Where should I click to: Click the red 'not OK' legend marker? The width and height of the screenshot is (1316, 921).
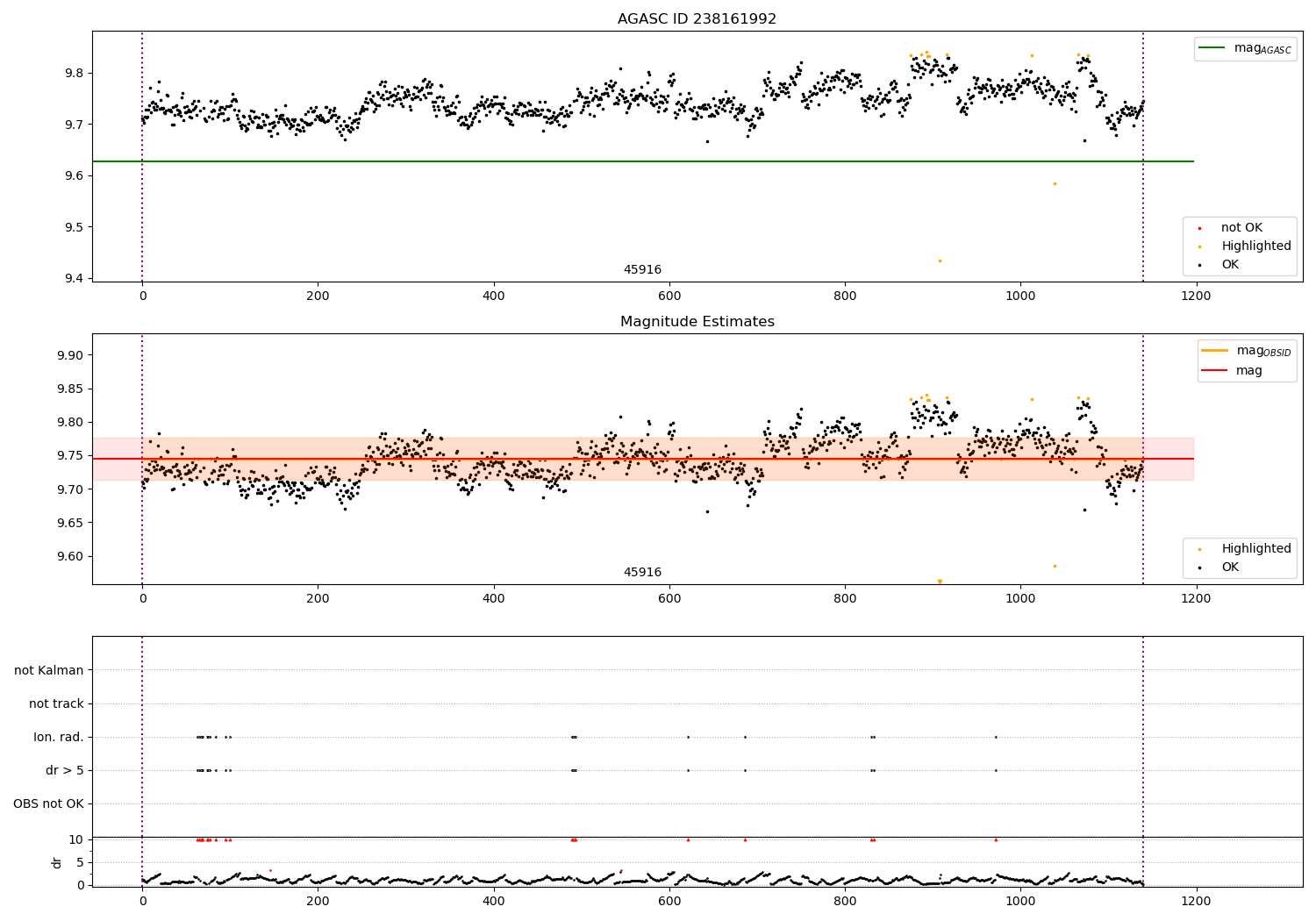click(1199, 228)
